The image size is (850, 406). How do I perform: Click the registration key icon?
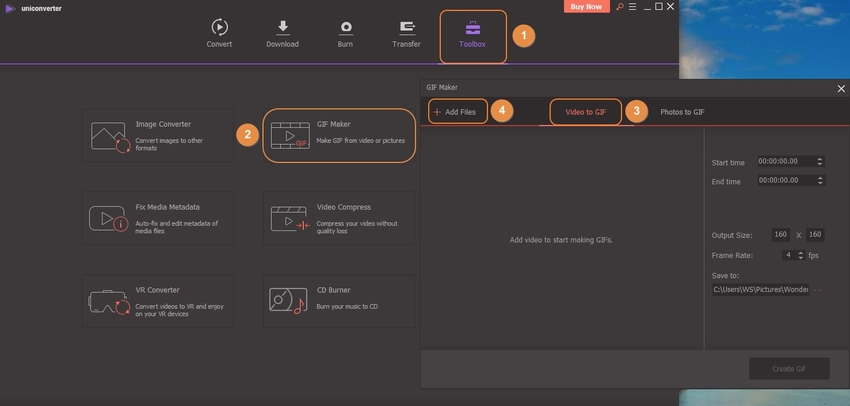pos(620,7)
